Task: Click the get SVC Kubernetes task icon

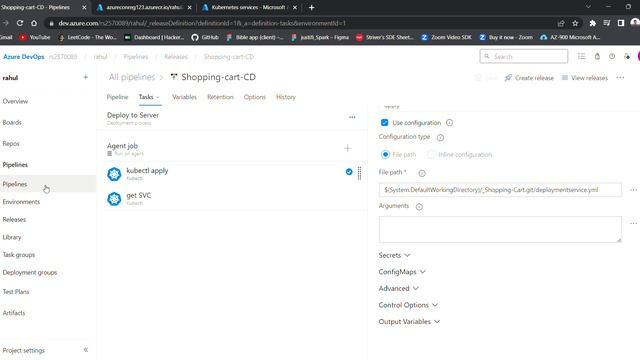Action: [114, 199]
